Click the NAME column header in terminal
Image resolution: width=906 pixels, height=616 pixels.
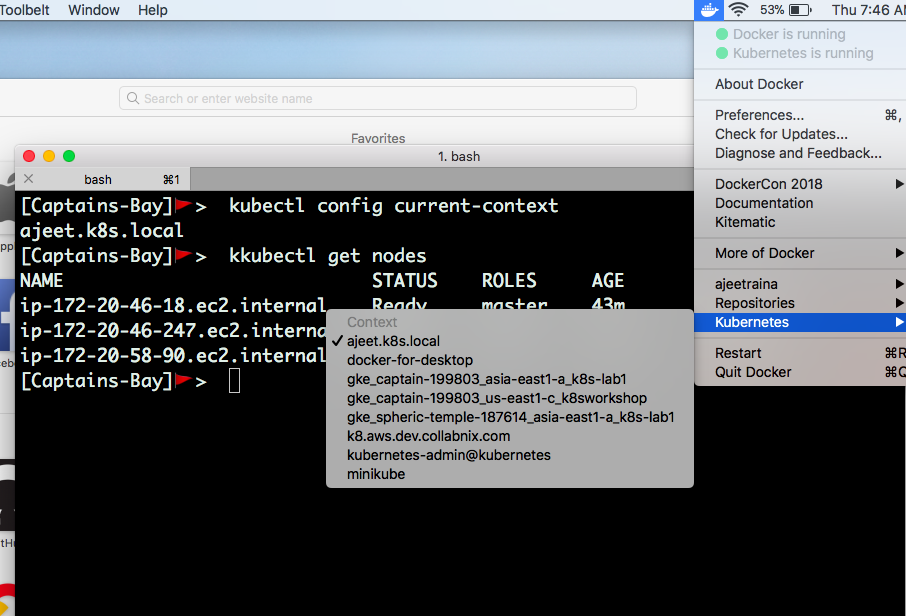pos(42,280)
